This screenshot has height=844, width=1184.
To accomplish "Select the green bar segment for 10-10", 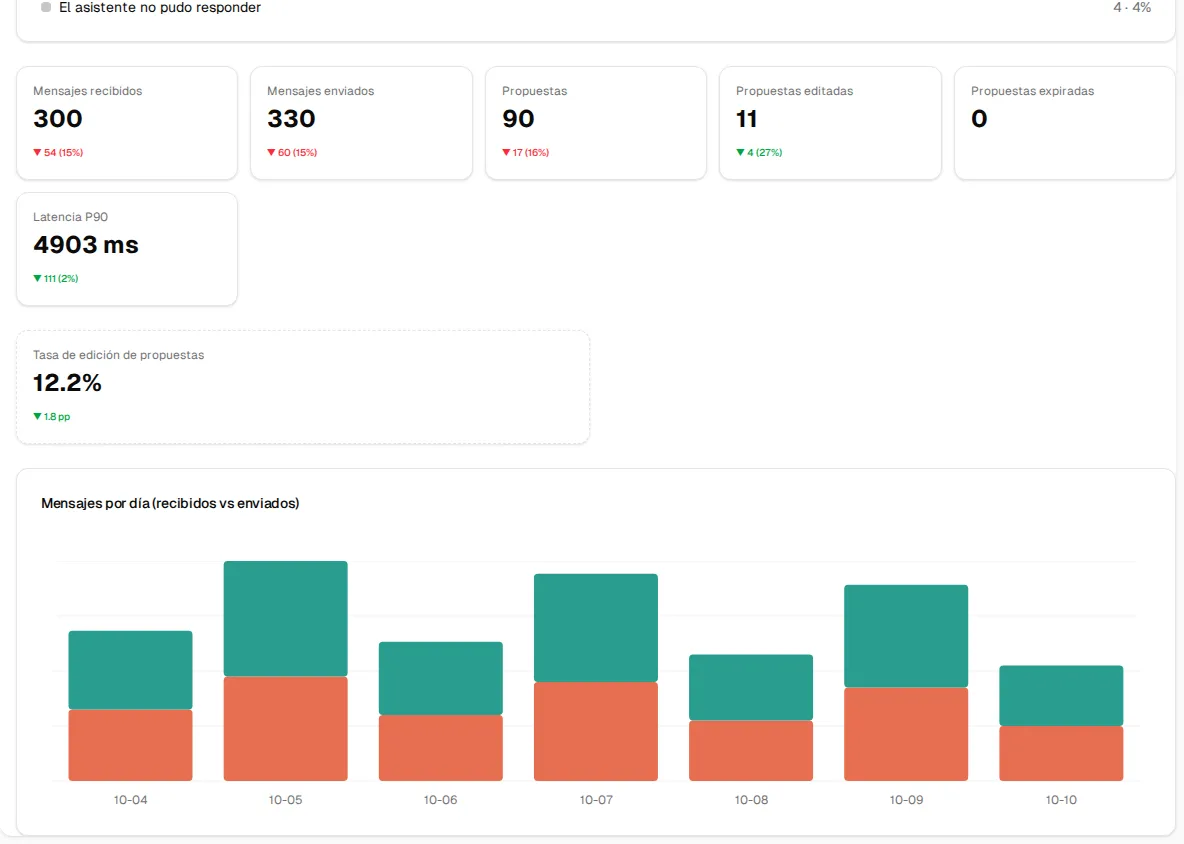I will (1061, 696).
